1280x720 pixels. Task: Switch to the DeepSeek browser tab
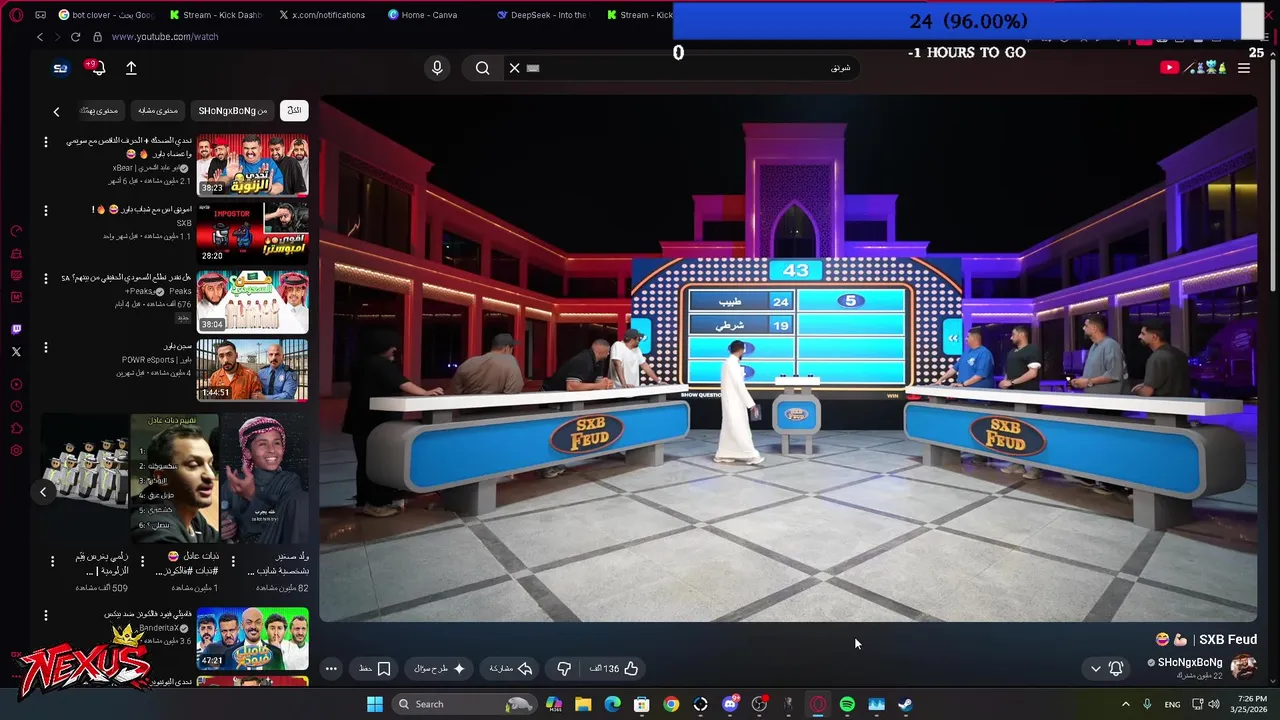(x=544, y=15)
